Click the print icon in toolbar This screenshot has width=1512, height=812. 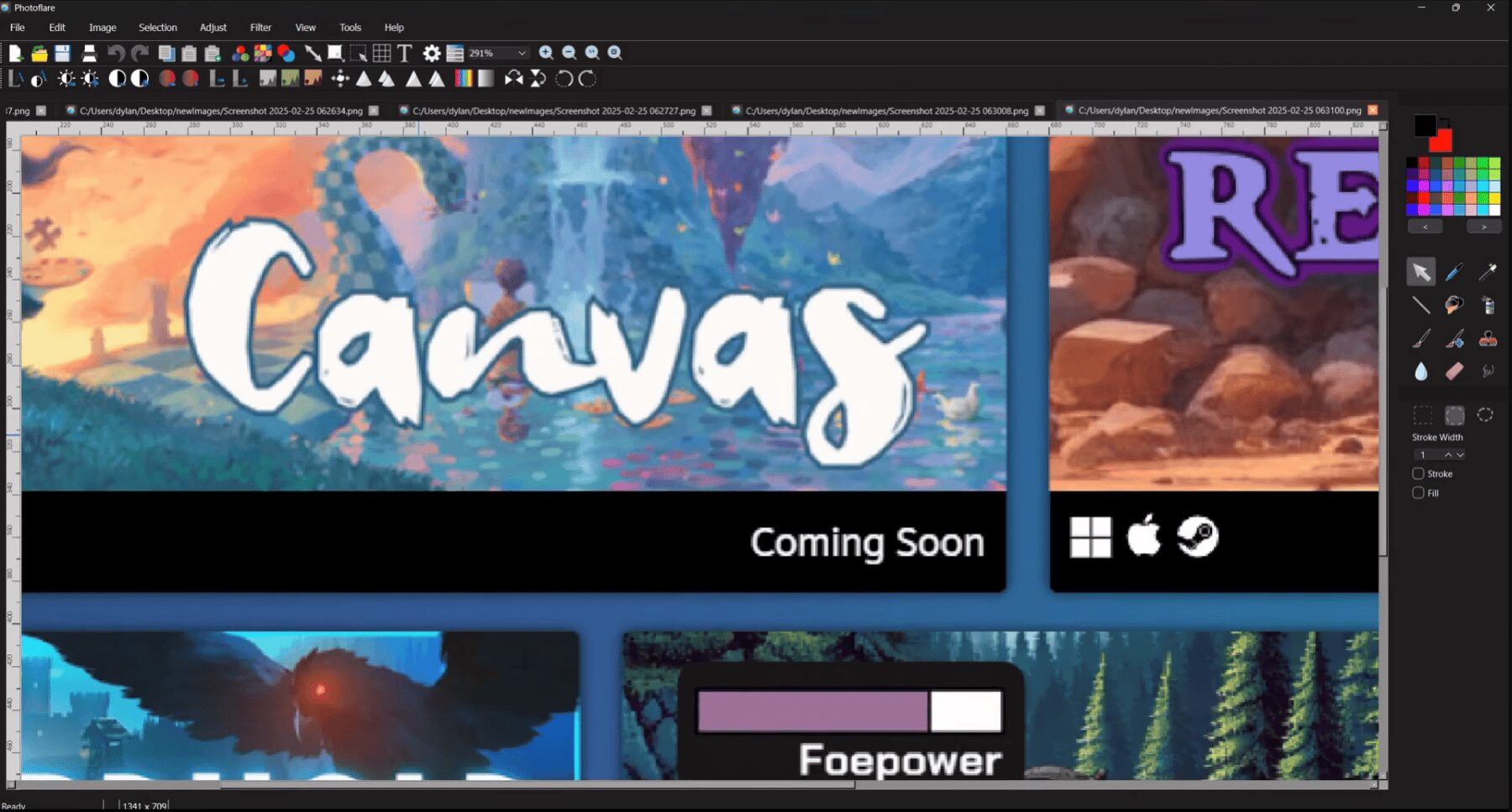click(x=89, y=53)
